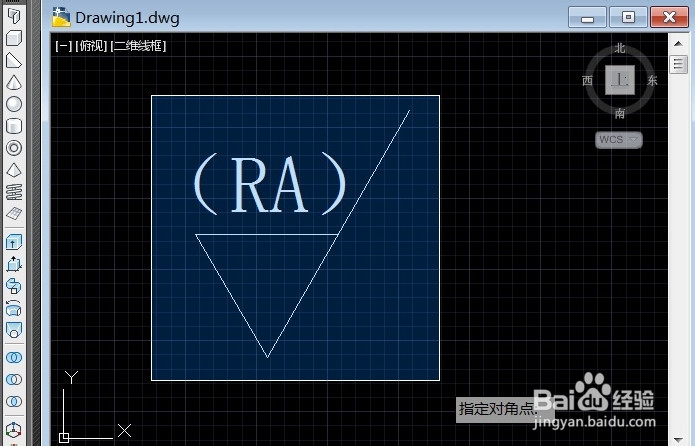Rotate view to north 北 on compass
This screenshot has height=446, width=695.
620,48
